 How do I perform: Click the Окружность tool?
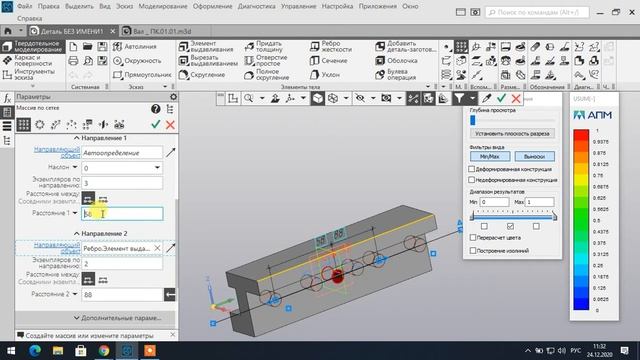click(x=137, y=61)
